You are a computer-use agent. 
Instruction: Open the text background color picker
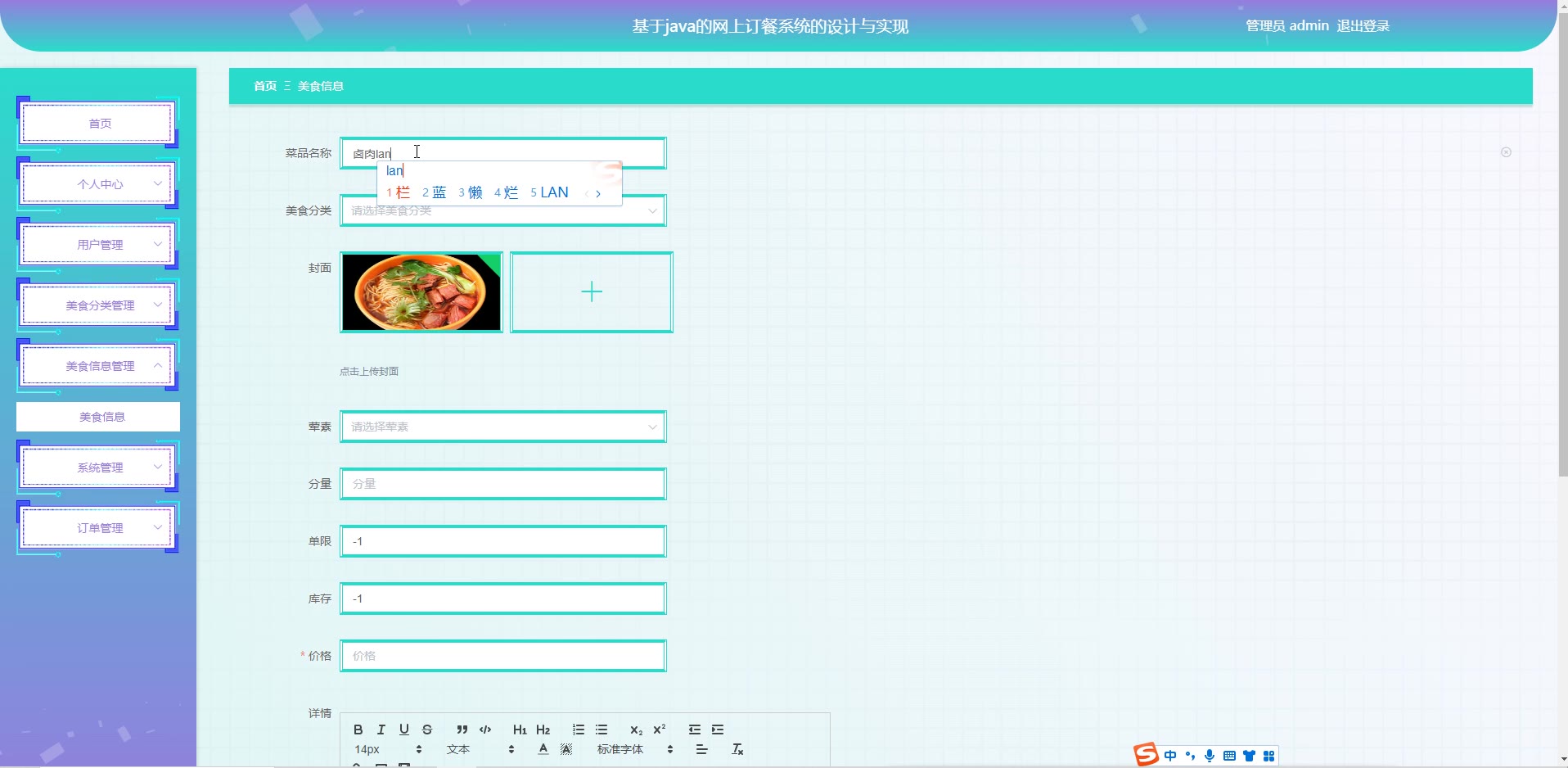[x=565, y=749]
